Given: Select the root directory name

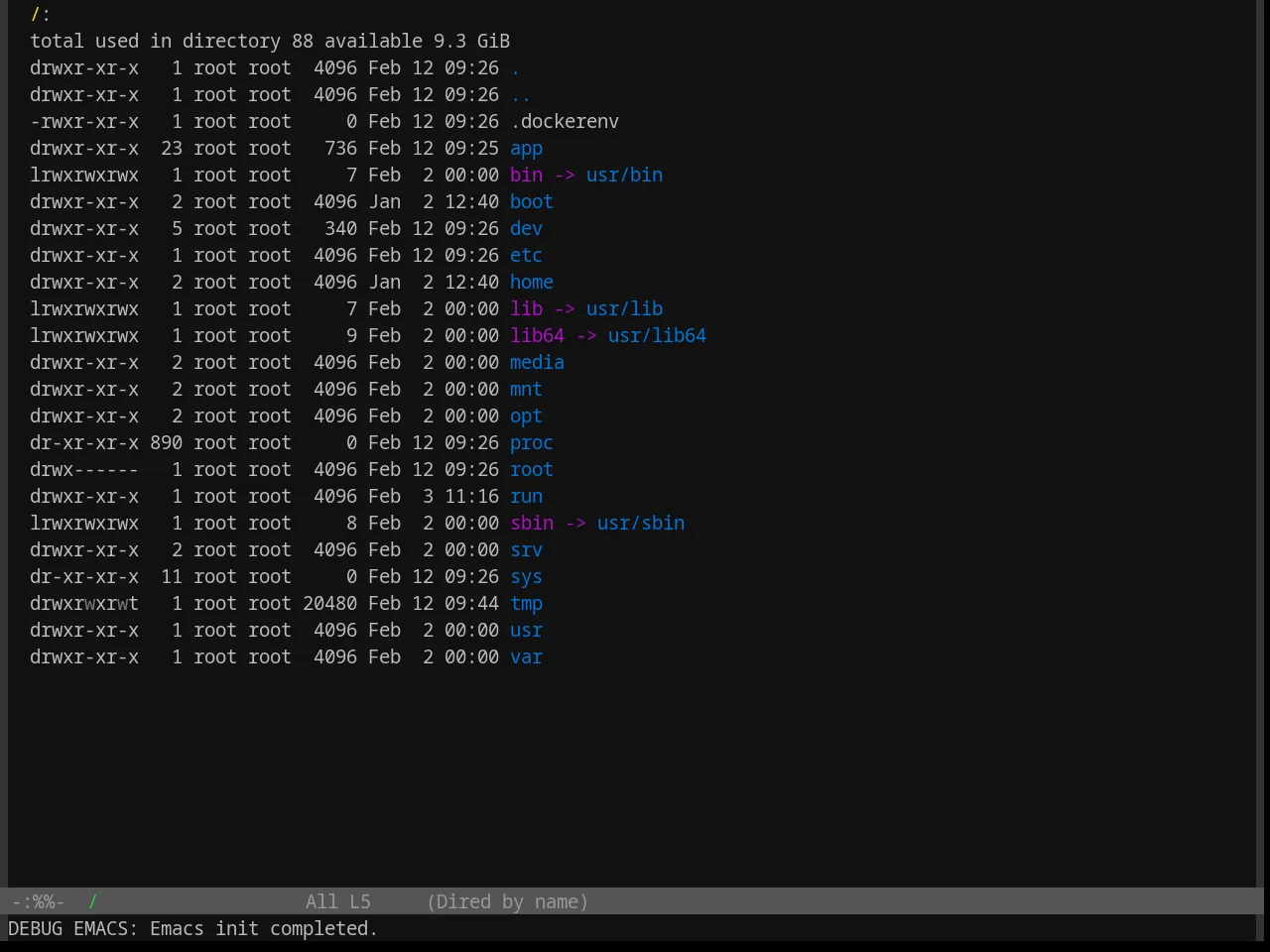Looking at the screenshot, I should click(532, 470).
